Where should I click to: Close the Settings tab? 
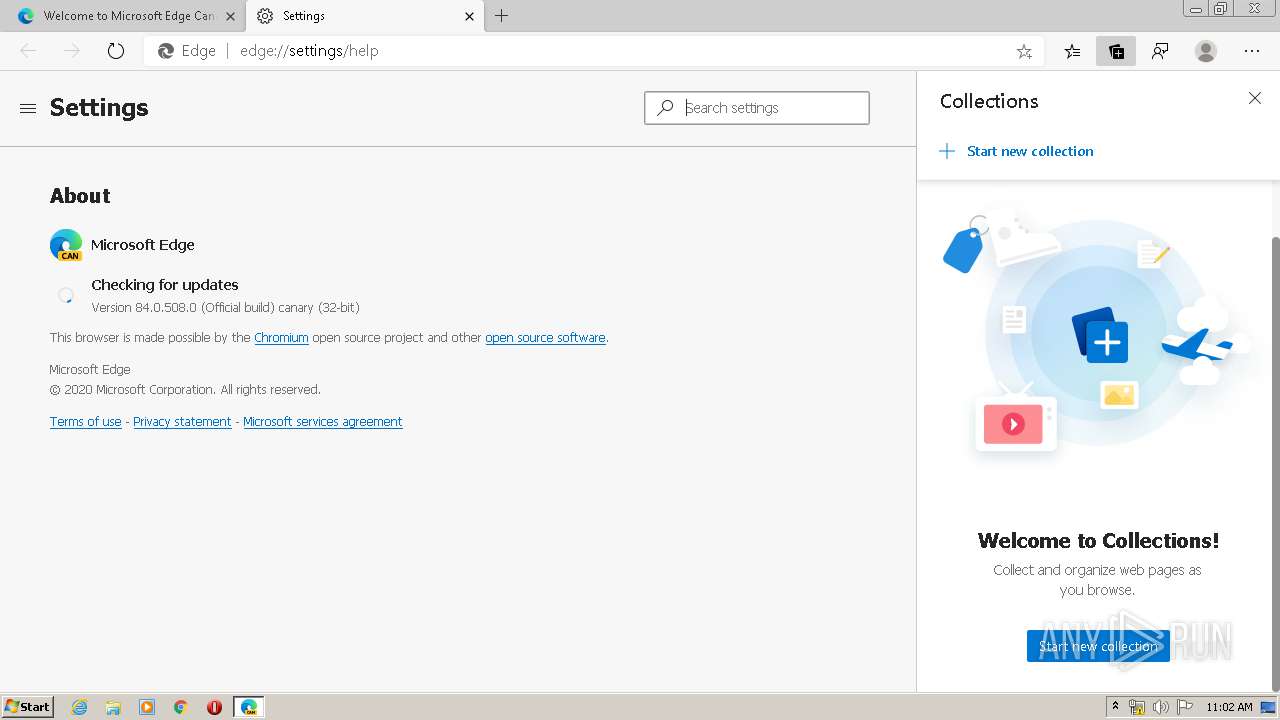[470, 16]
